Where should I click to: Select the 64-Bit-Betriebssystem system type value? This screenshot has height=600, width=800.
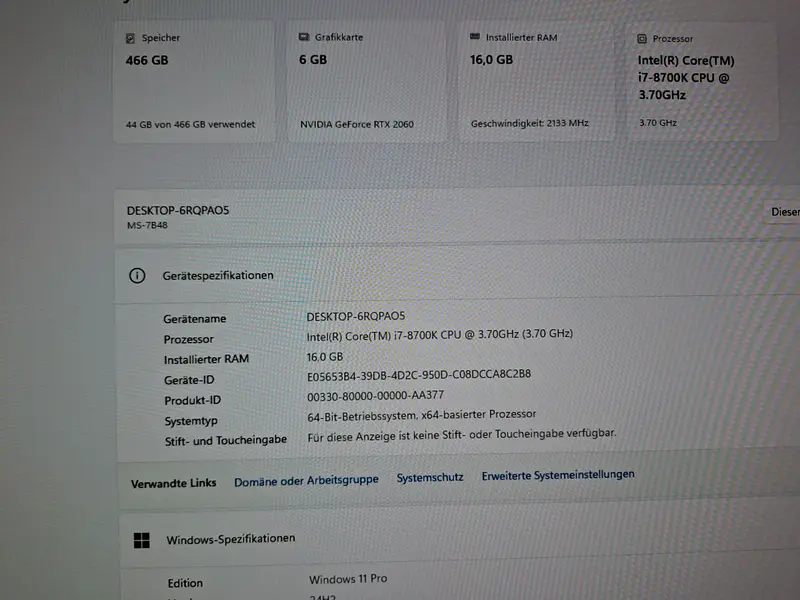pyautogui.click(x=421, y=415)
